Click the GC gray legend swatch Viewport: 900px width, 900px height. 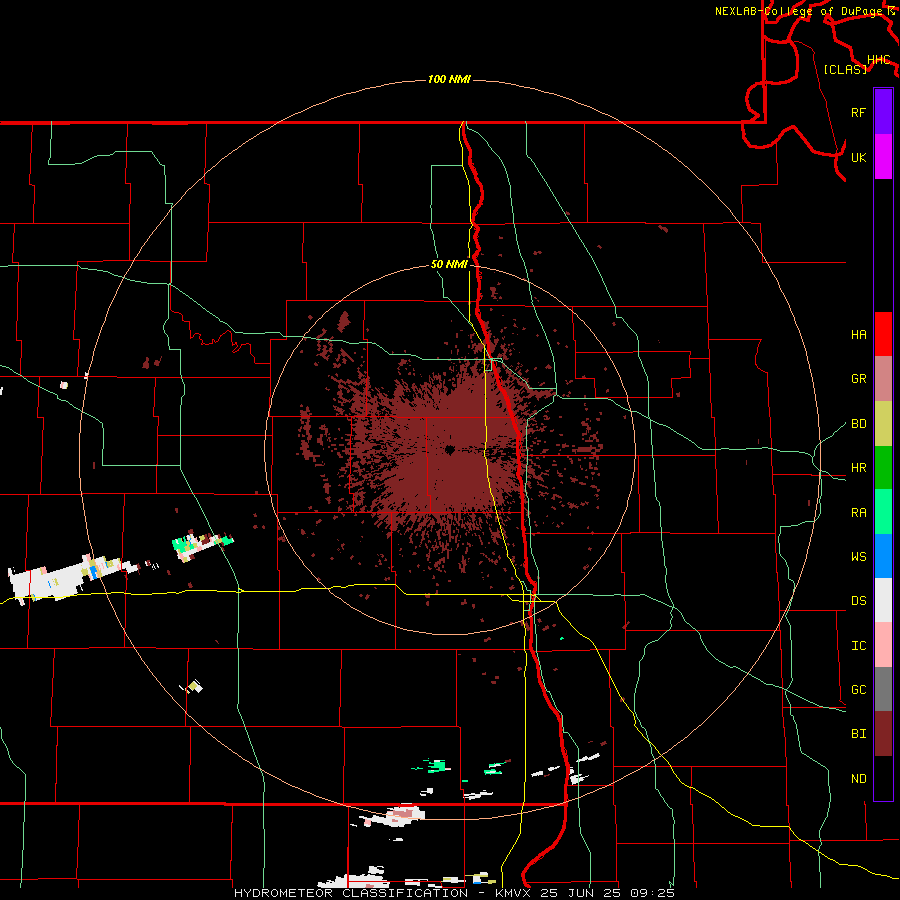click(x=883, y=689)
